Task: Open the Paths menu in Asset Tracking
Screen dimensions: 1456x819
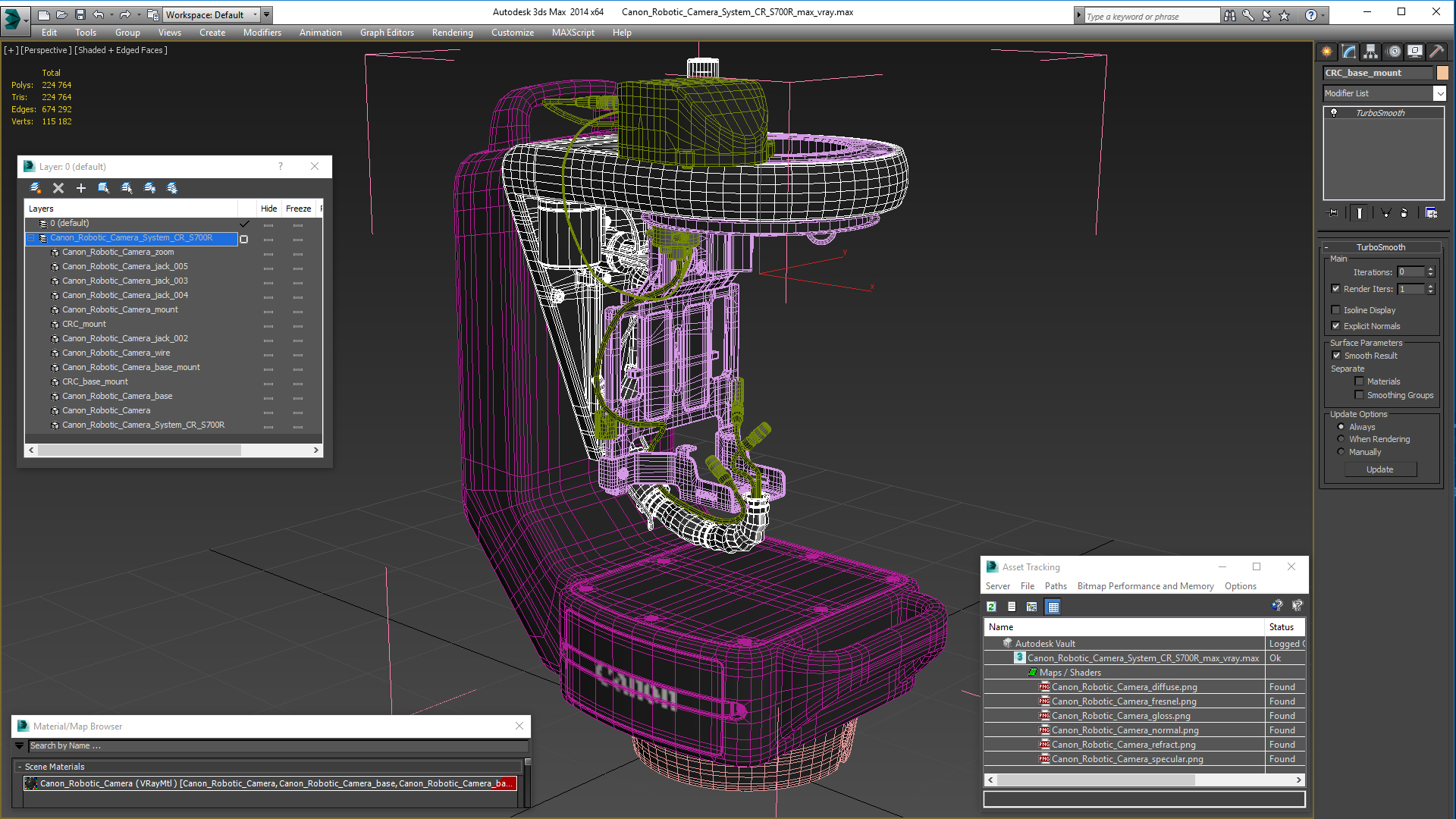Action: tap(1055, 586)
